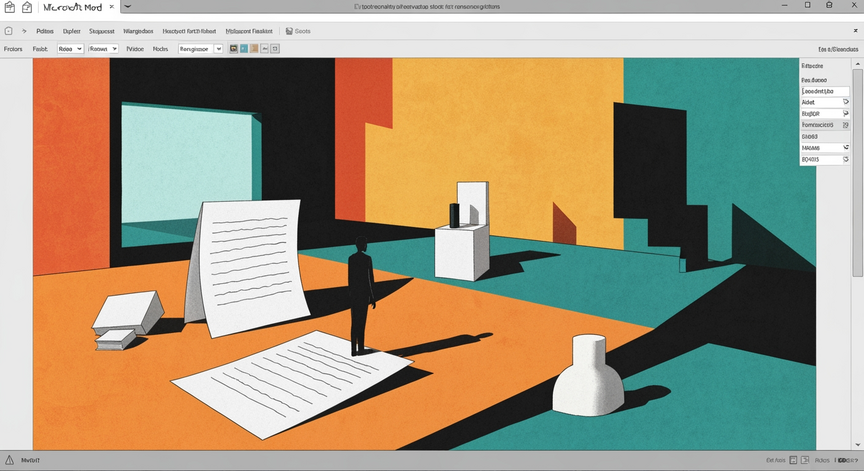This screenshot has width=864, height=471.
Task: Open the Margidoos menu
Action: coord(138,31)
